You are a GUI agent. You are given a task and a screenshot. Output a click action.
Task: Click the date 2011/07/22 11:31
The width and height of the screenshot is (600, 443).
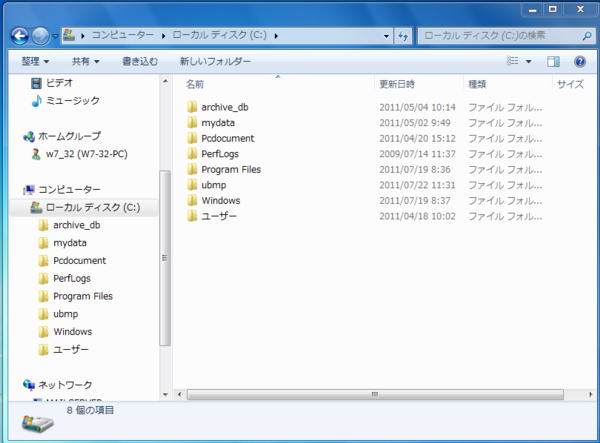pyautogui.click(x=417, y=185)
